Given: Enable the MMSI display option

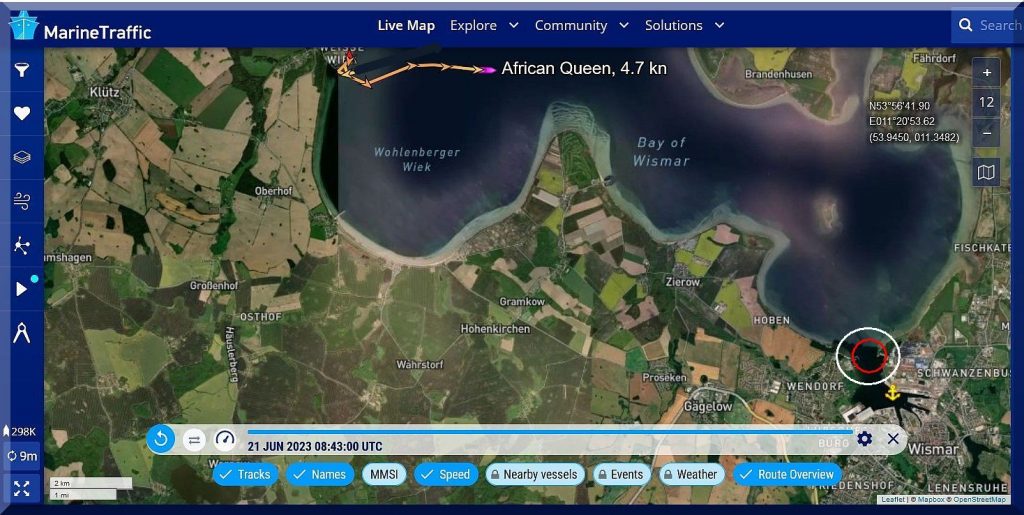Looking at the screenshot, I should 384,474.
